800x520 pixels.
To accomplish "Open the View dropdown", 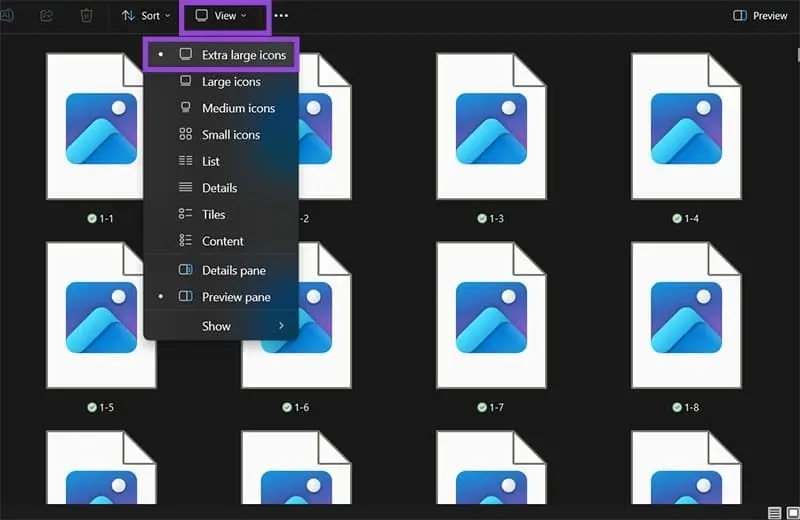I will (x=221, y=16).
